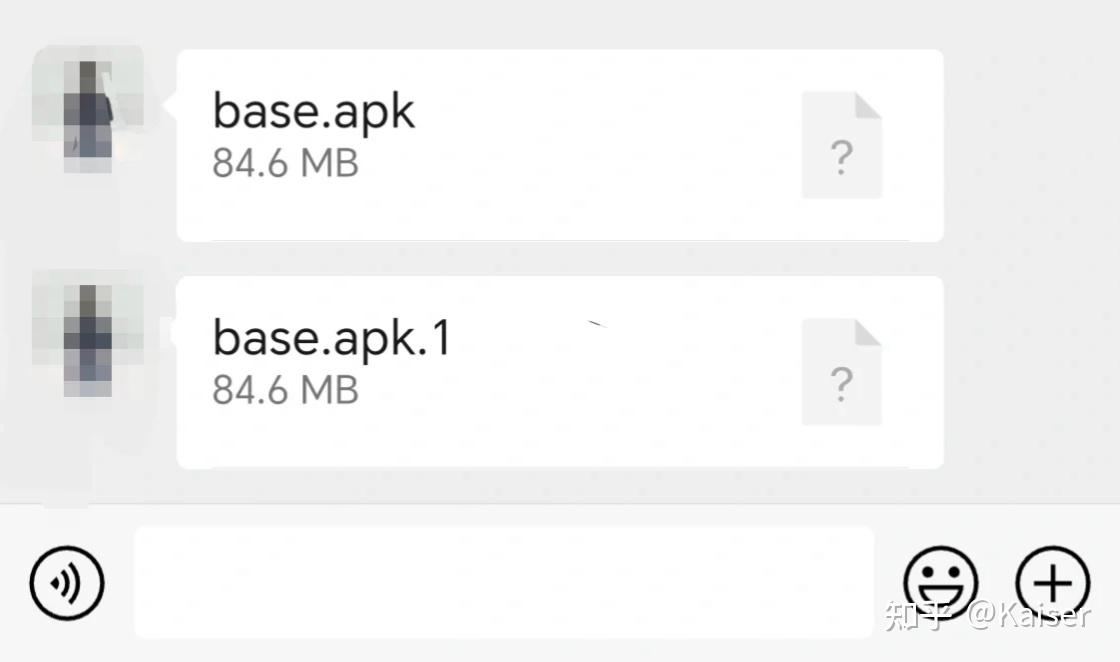Click the question mark file icon on base.apk.1

pos(841,371)
